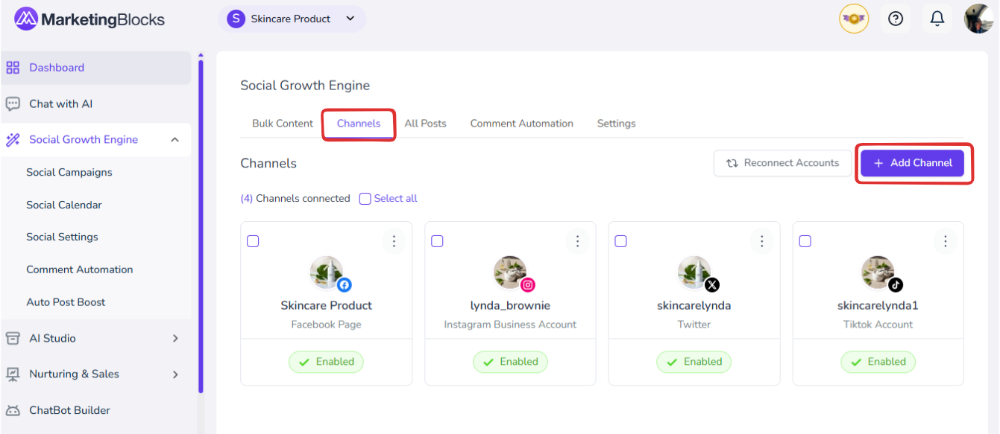
Task: Open the user profile avatar
Action: [977, 19]
